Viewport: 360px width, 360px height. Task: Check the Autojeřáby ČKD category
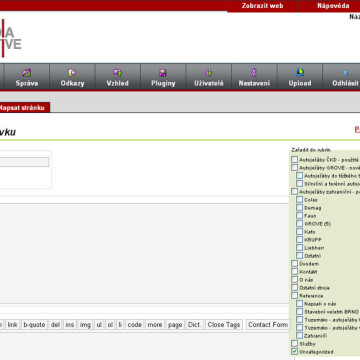(x=295, y=160)
